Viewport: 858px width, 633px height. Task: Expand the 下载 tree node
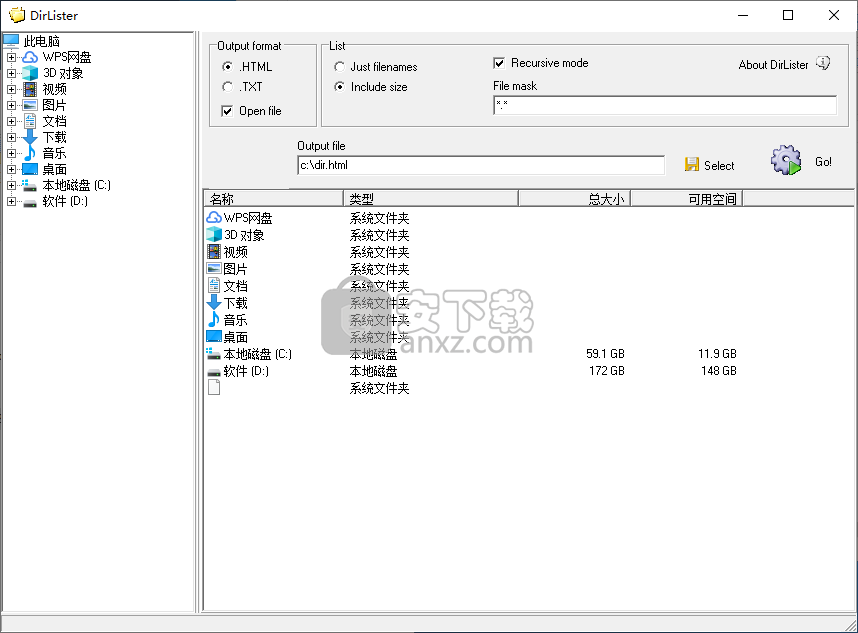coord(11,137)
